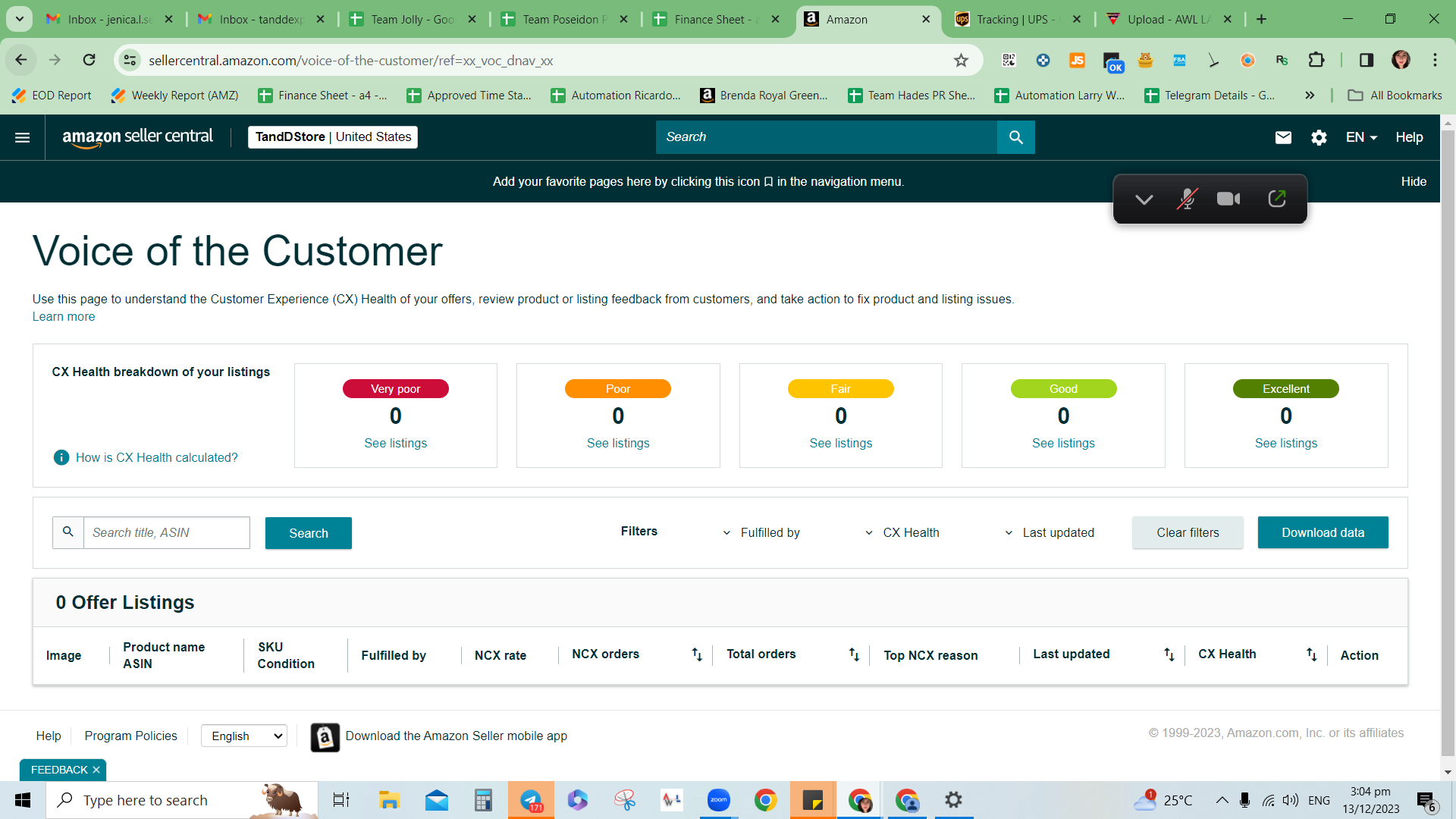
Task: Open the Chrome extensions puzzle icon
Action: pos(1316,60)
